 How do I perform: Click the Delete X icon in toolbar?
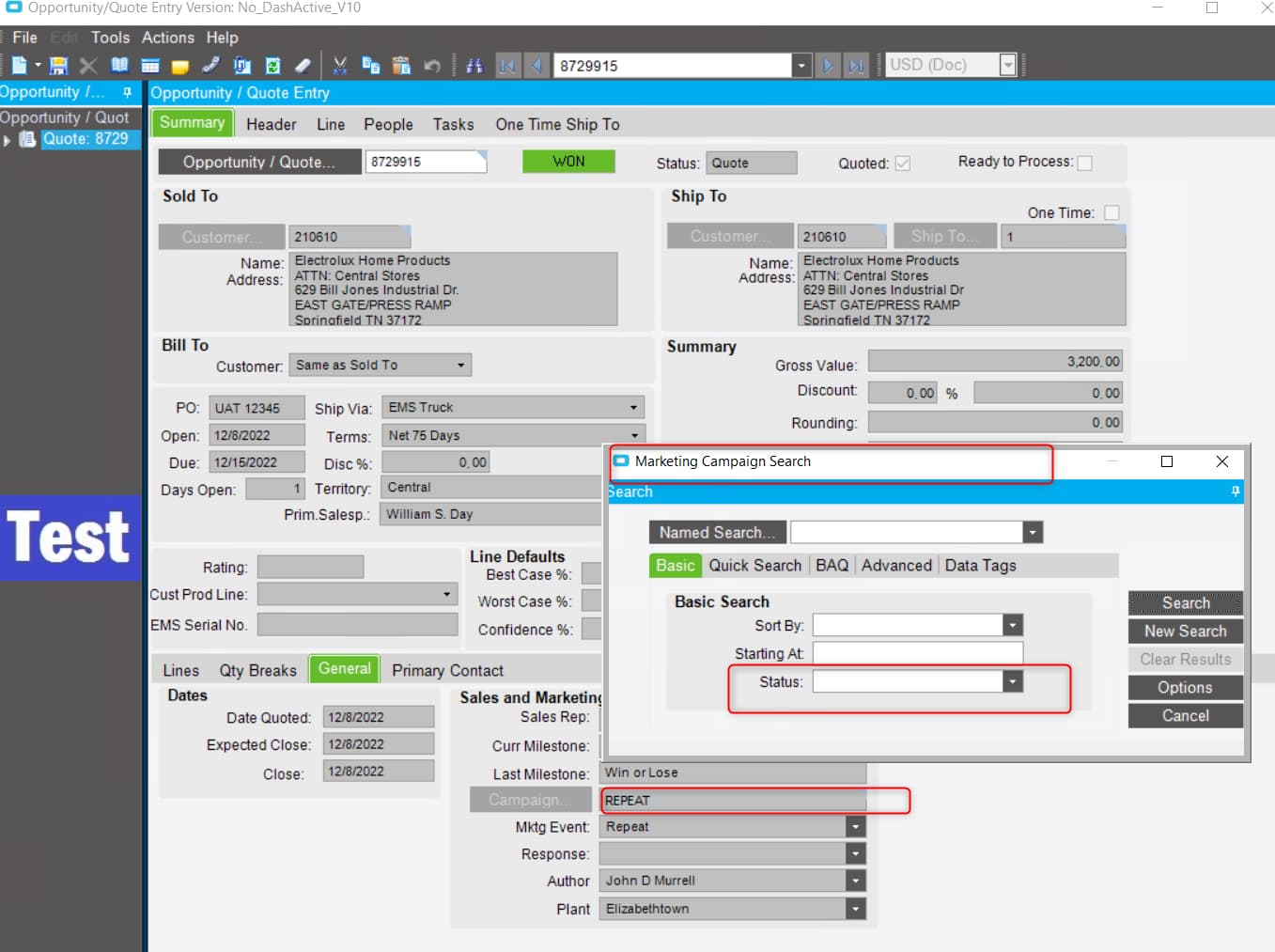pos(88,66)
